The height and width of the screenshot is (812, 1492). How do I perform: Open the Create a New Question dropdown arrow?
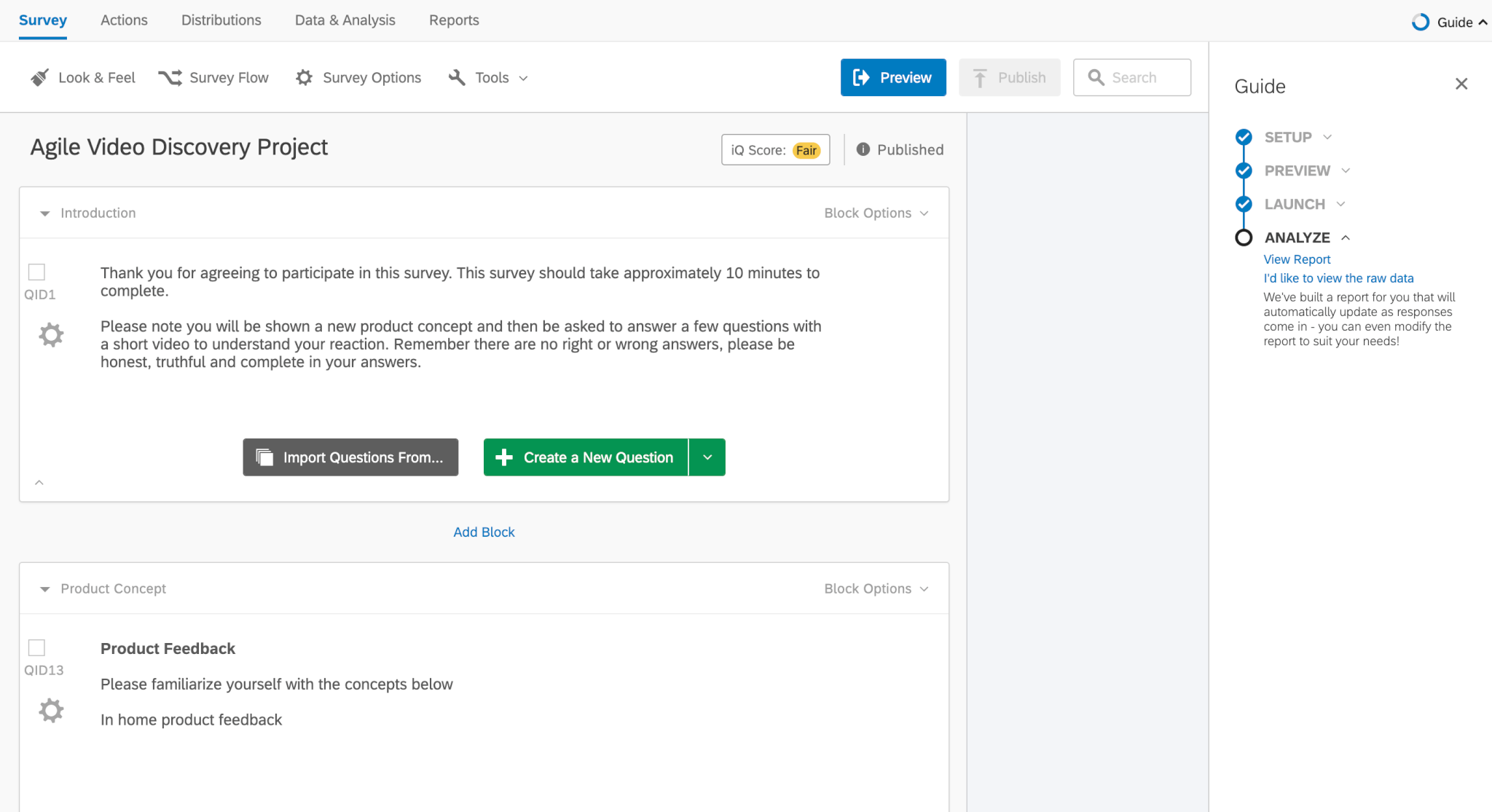[x=707, y=457]
